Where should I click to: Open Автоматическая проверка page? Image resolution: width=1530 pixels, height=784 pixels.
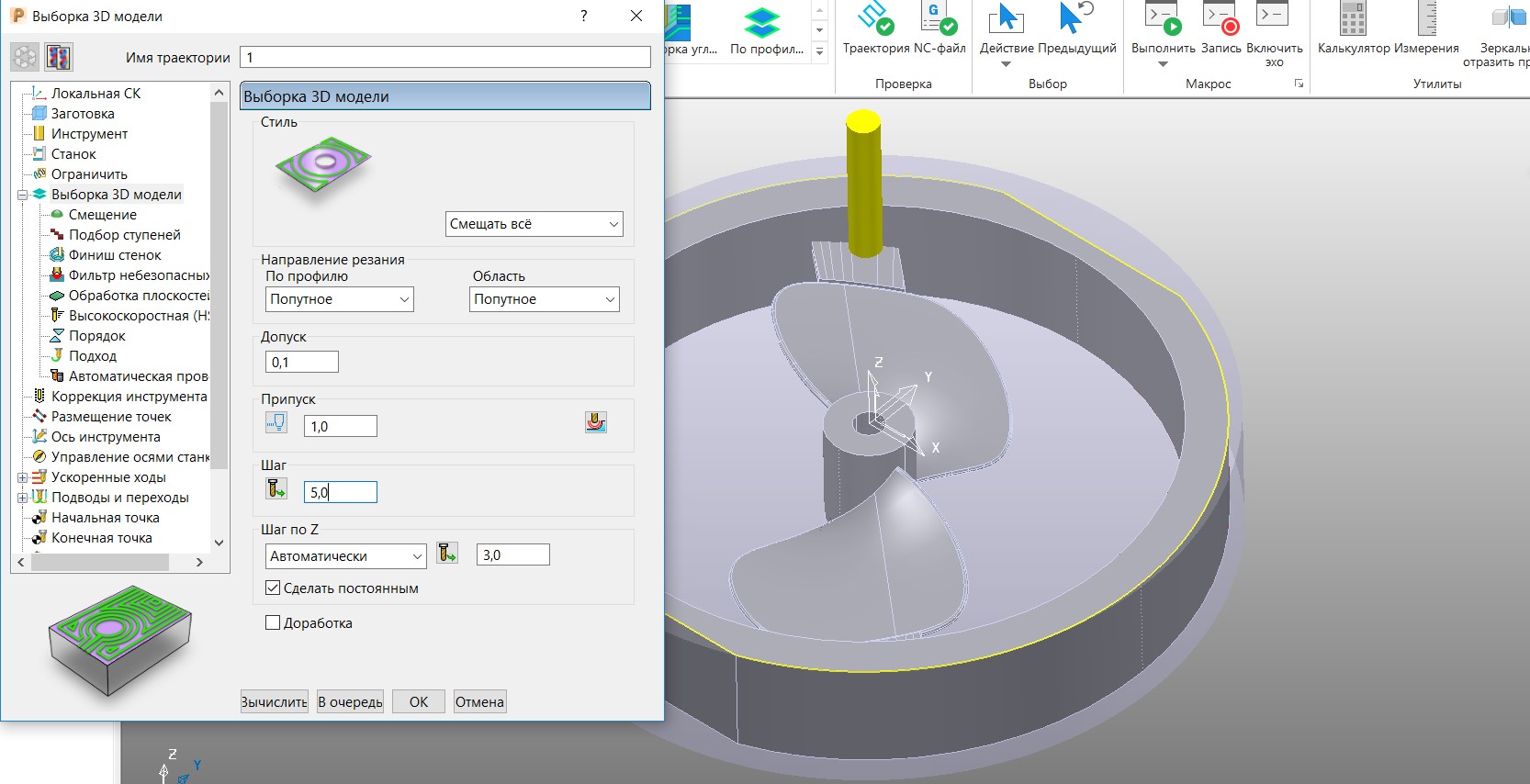coord(138,375)
